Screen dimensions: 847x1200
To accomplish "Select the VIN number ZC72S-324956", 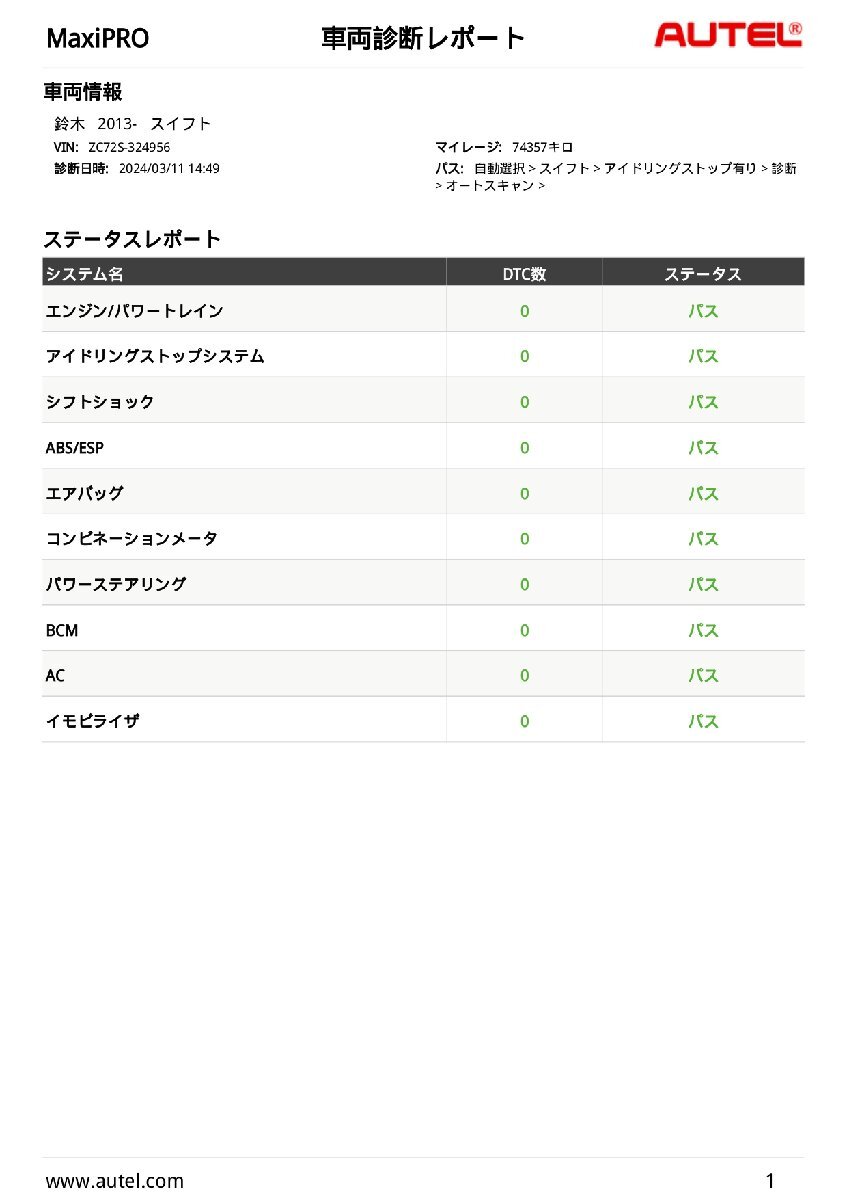I will 129,147.
